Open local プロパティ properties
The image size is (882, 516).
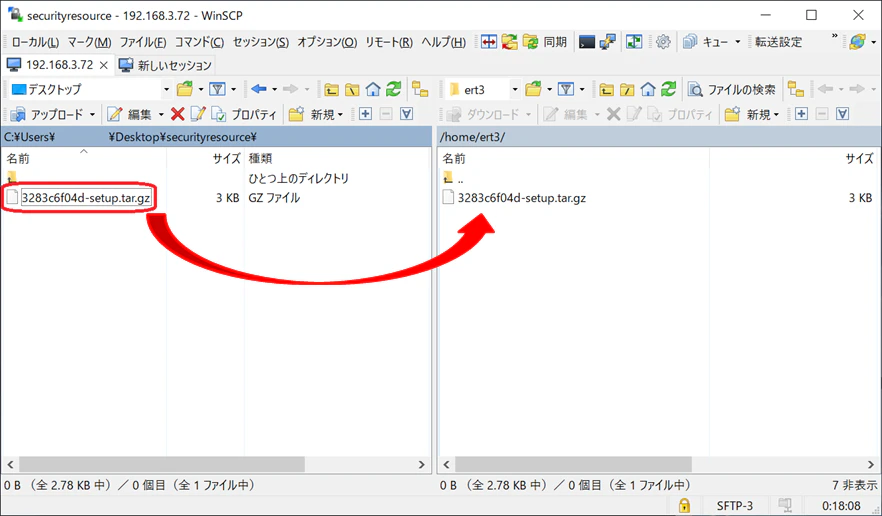(x=244, y=115)
